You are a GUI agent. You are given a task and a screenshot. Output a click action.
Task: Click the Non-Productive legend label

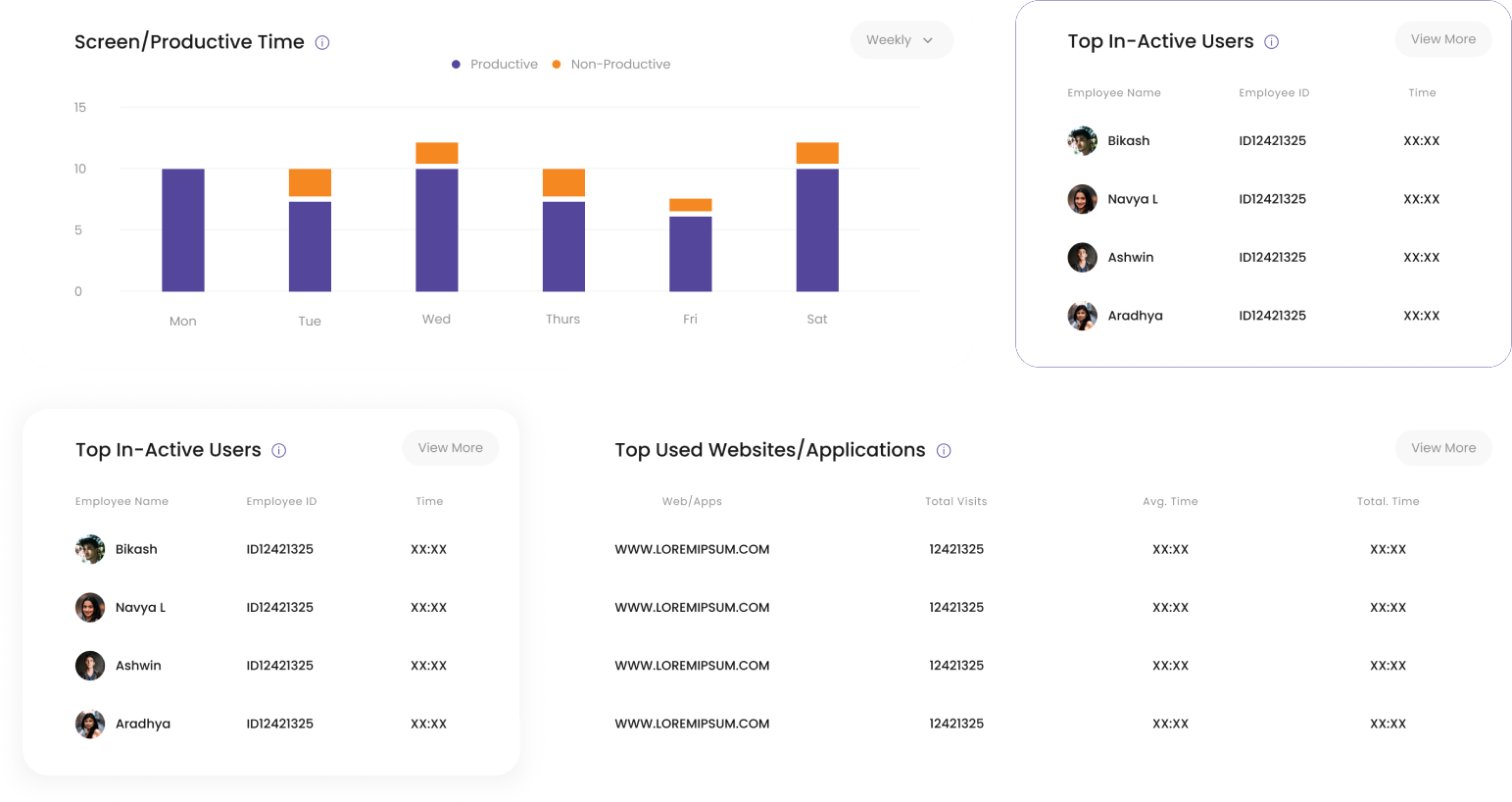620,65
